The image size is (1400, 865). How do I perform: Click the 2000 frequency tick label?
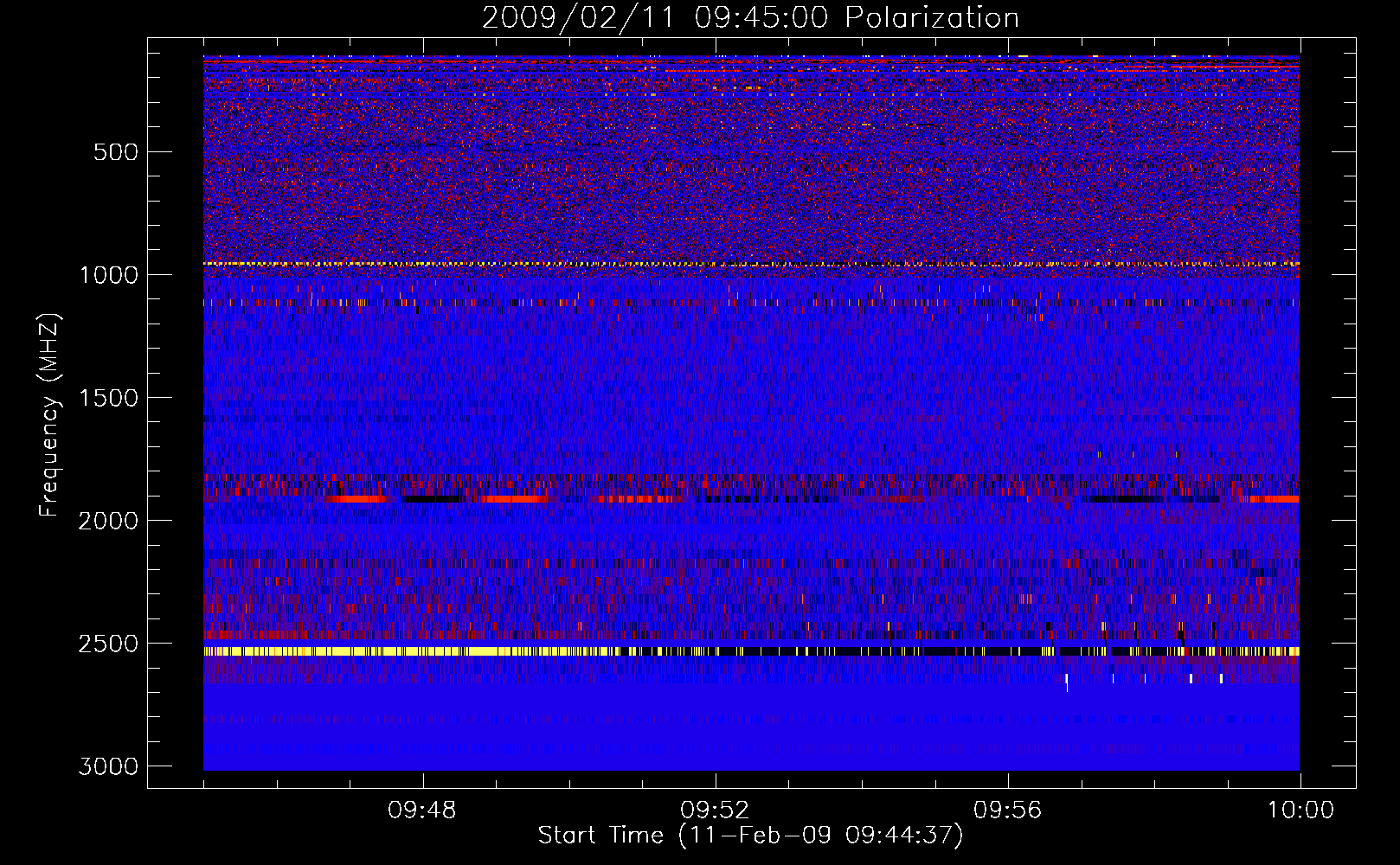[108, 521]
